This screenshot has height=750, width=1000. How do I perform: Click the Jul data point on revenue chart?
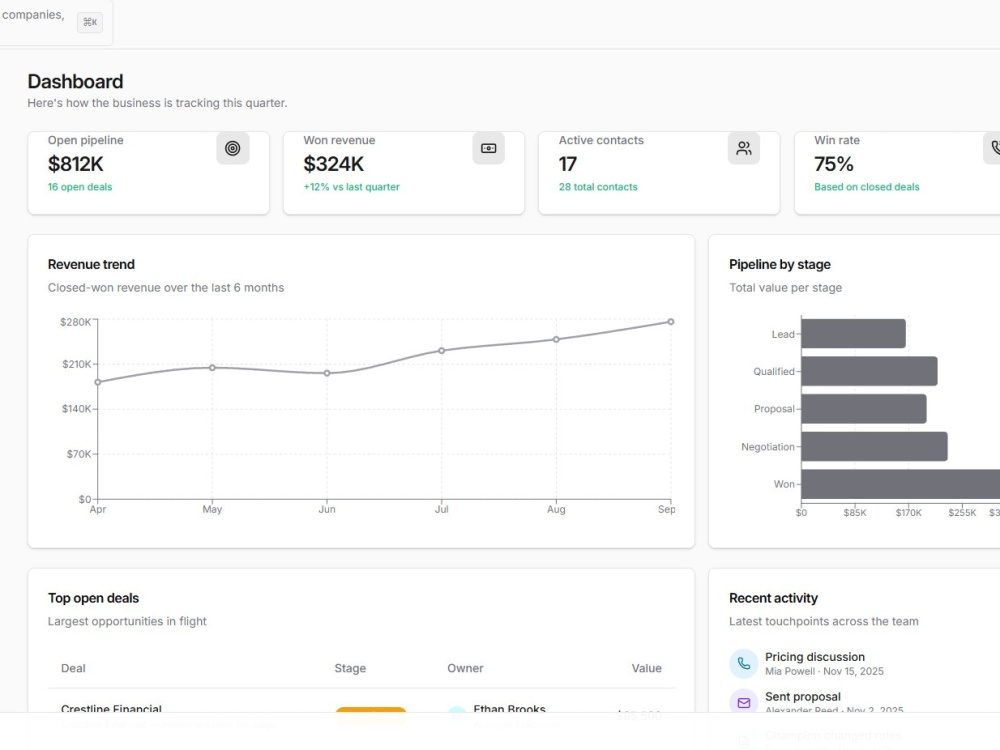click(441, 351)
